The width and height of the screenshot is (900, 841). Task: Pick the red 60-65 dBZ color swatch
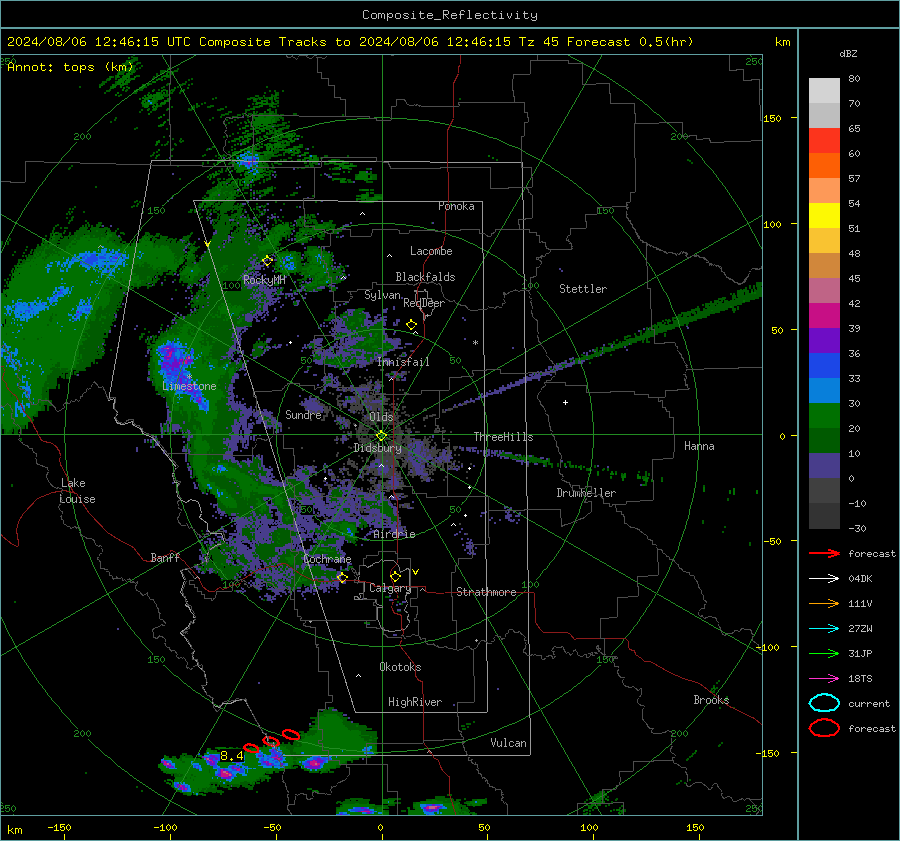[824, 140]
